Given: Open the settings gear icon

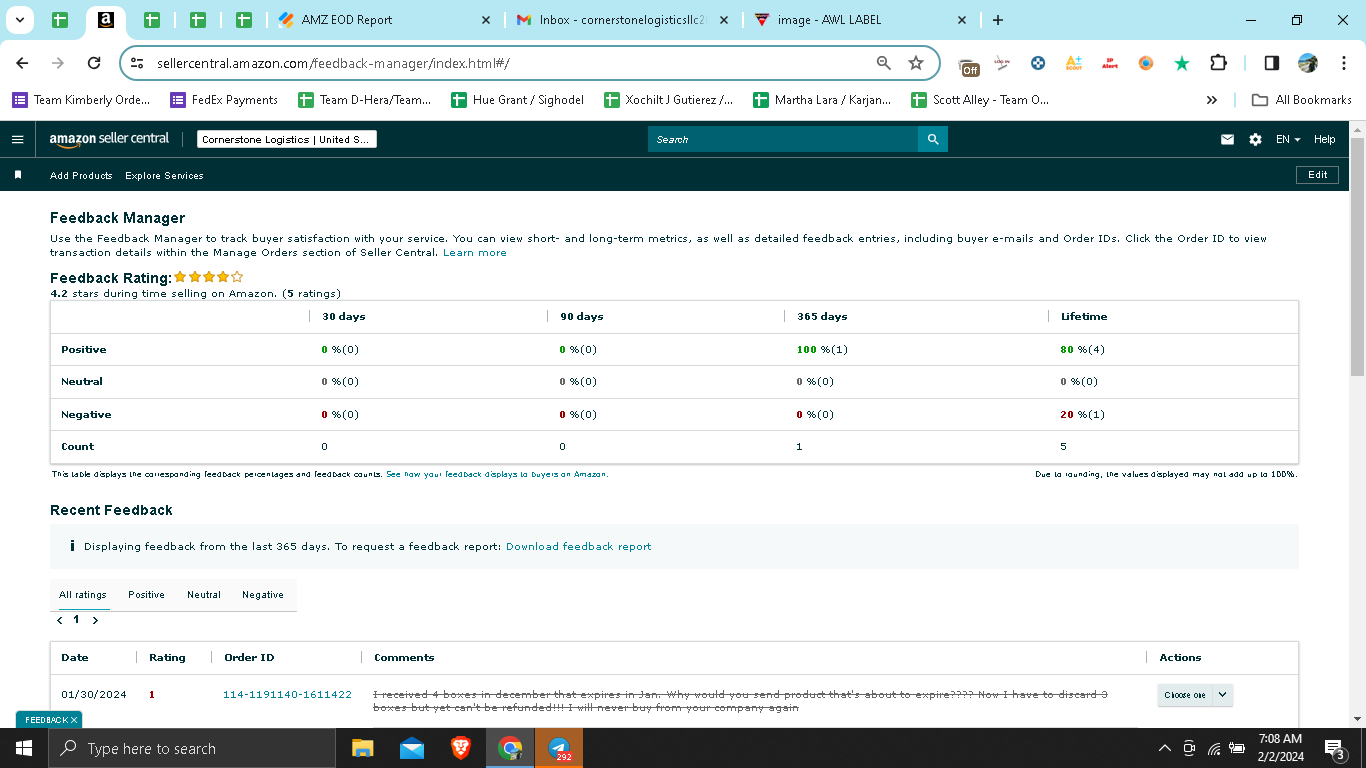Looking at the screenshot, I should [x=1255, y=140].
